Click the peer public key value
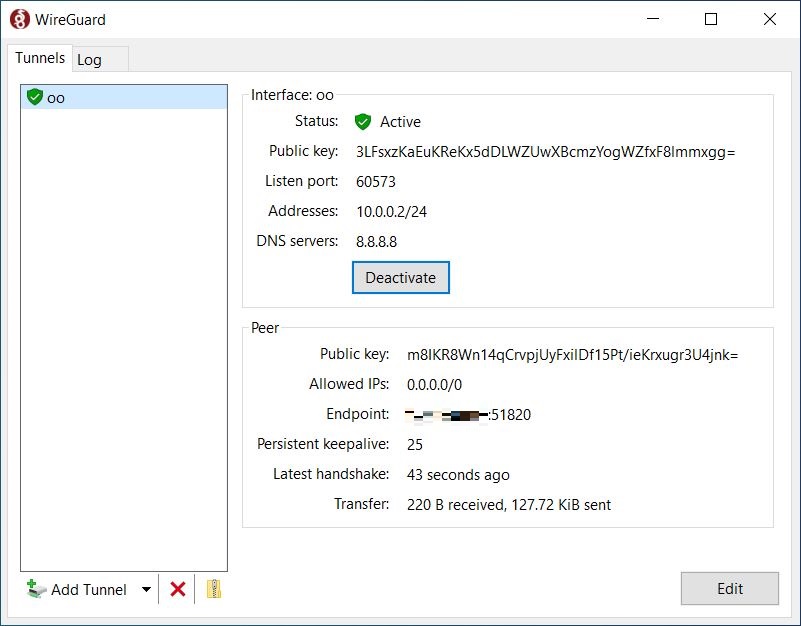 pyautogui.click(x=572, y=354)
